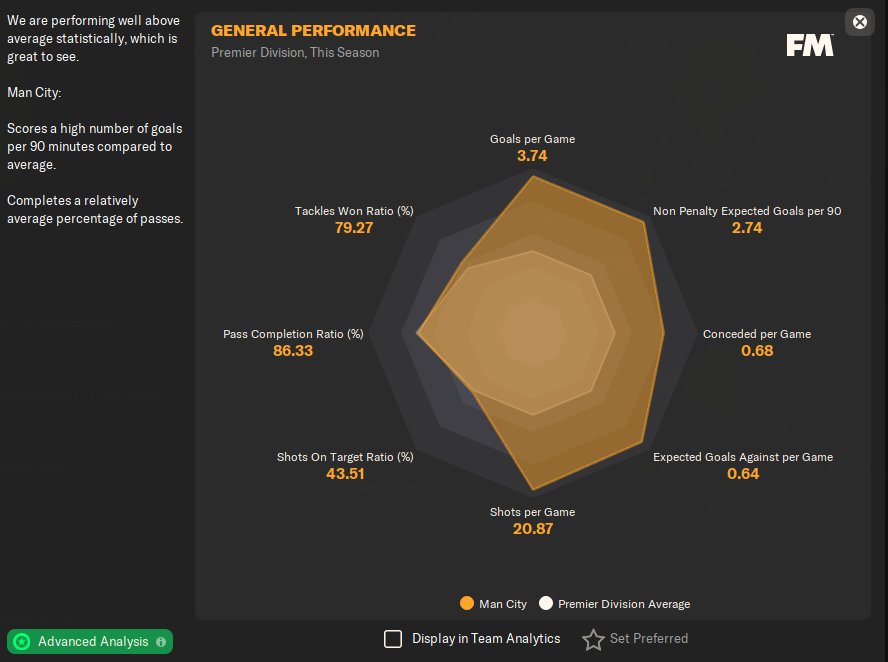Click the Conceded per Game label

point(757,334)
